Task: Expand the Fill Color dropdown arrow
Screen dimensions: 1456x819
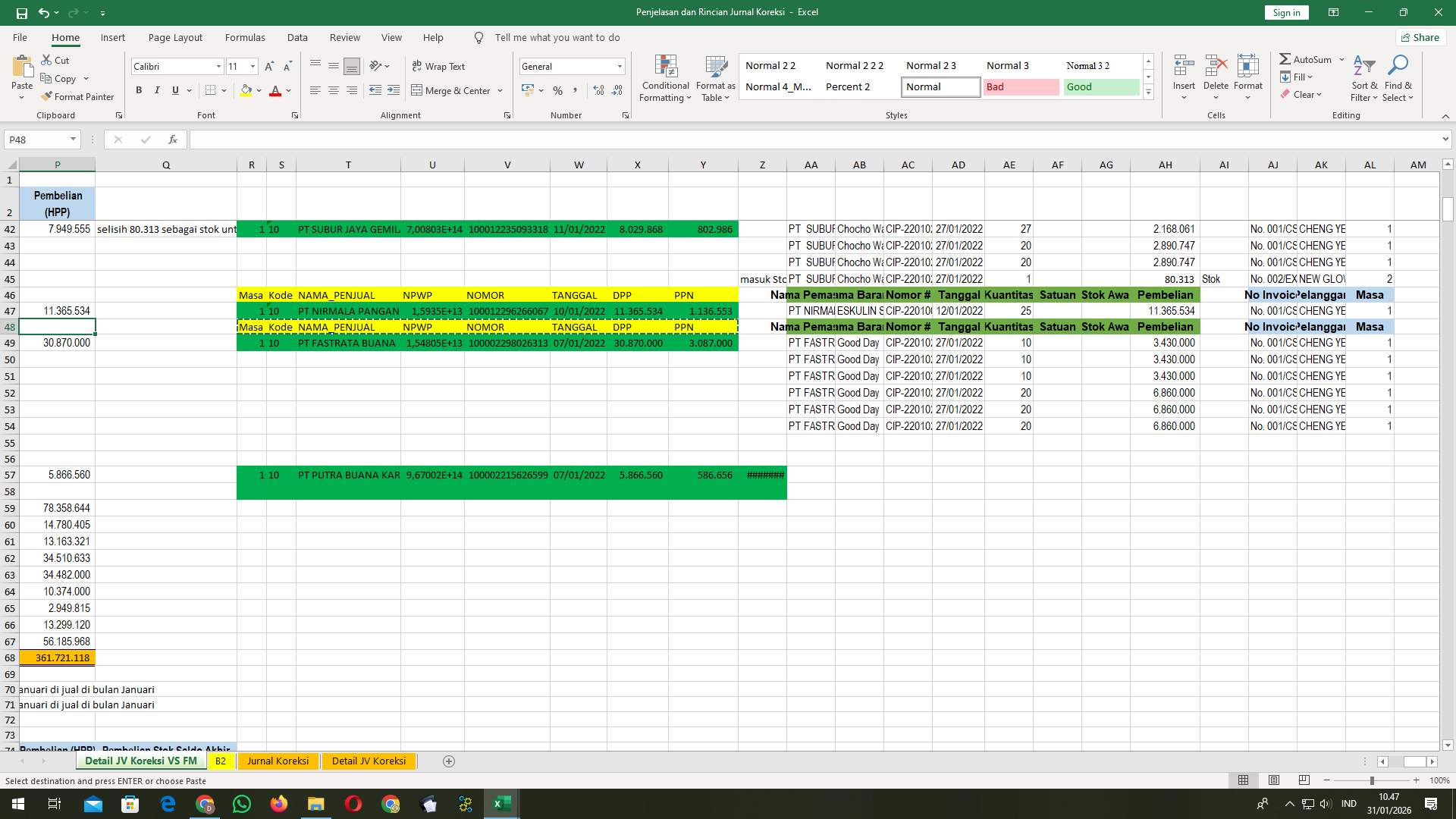Action: (x=258, y=91)
